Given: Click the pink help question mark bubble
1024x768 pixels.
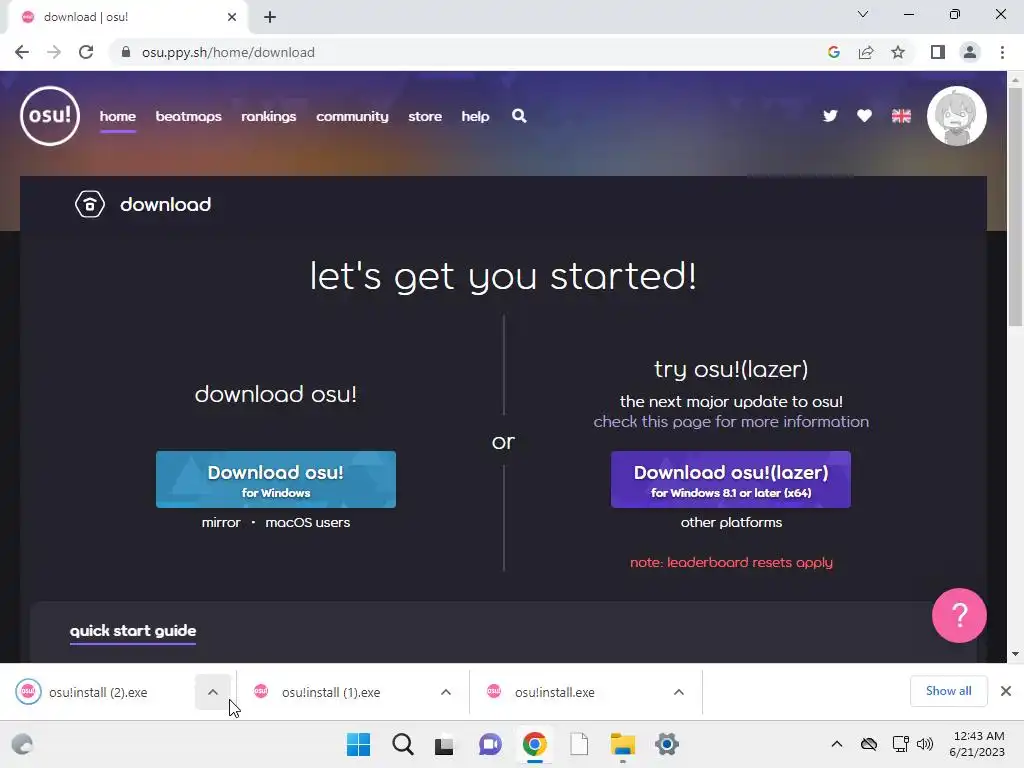Looking at the screenshot, I should coord(959,615).
